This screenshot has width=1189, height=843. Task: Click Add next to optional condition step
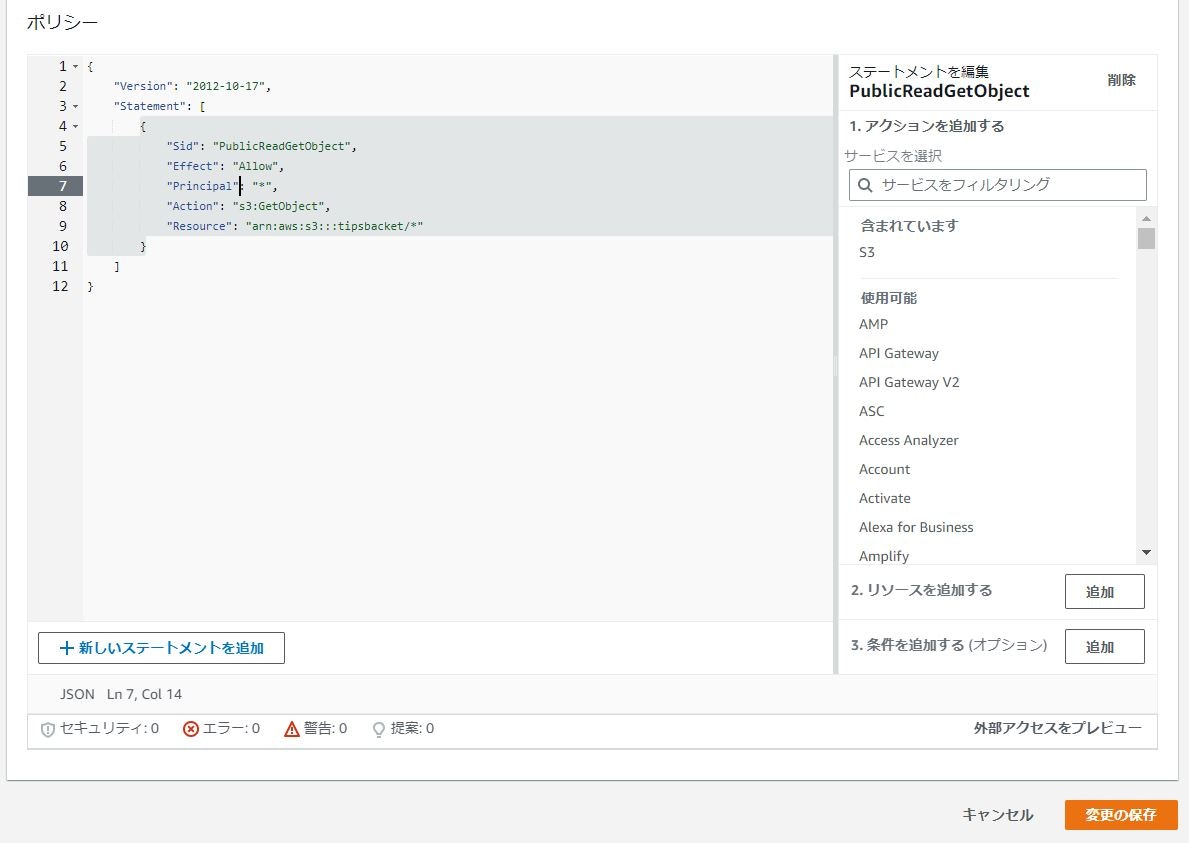pos(1105,647)
